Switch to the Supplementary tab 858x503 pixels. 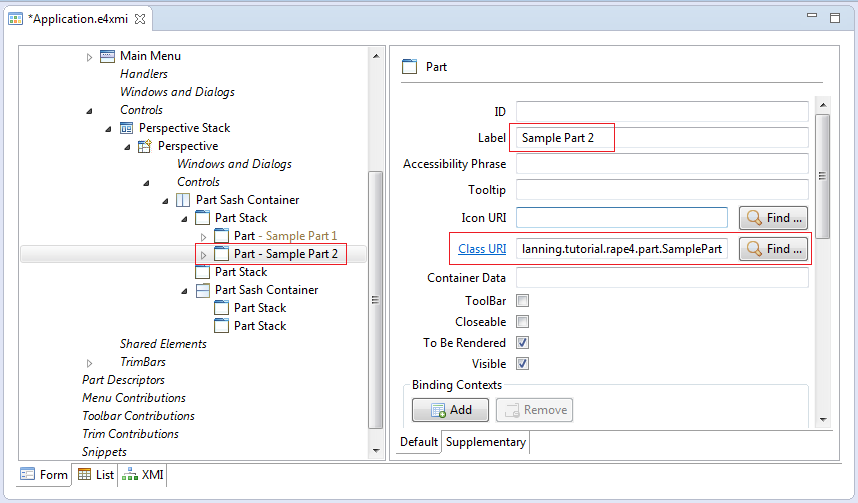pyautogui.click(x=485, y=442)
